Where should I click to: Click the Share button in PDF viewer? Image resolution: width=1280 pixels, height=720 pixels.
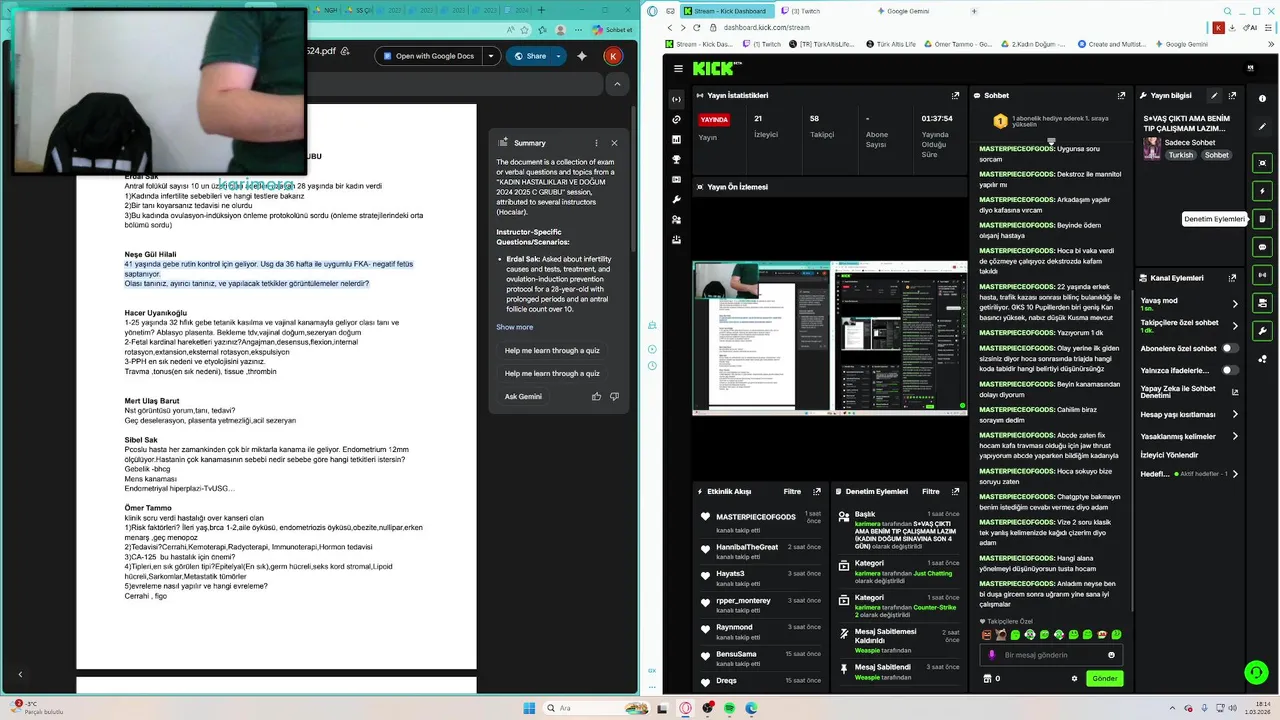click(x=529, y=56)
